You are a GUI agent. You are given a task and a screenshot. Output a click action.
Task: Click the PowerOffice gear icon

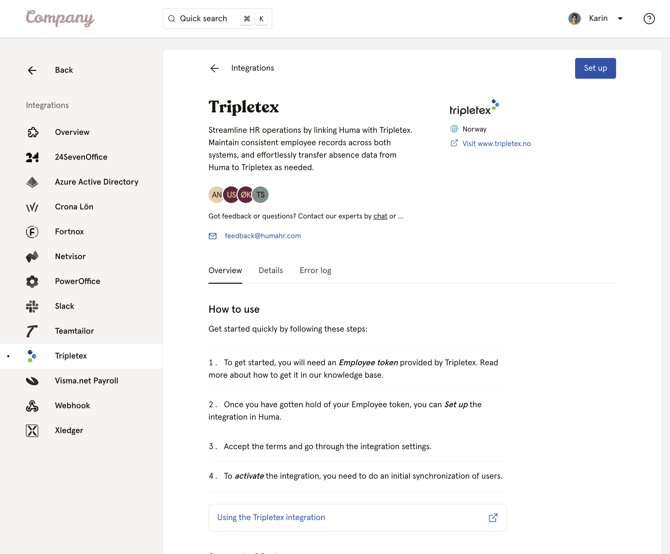coord(32,281)
